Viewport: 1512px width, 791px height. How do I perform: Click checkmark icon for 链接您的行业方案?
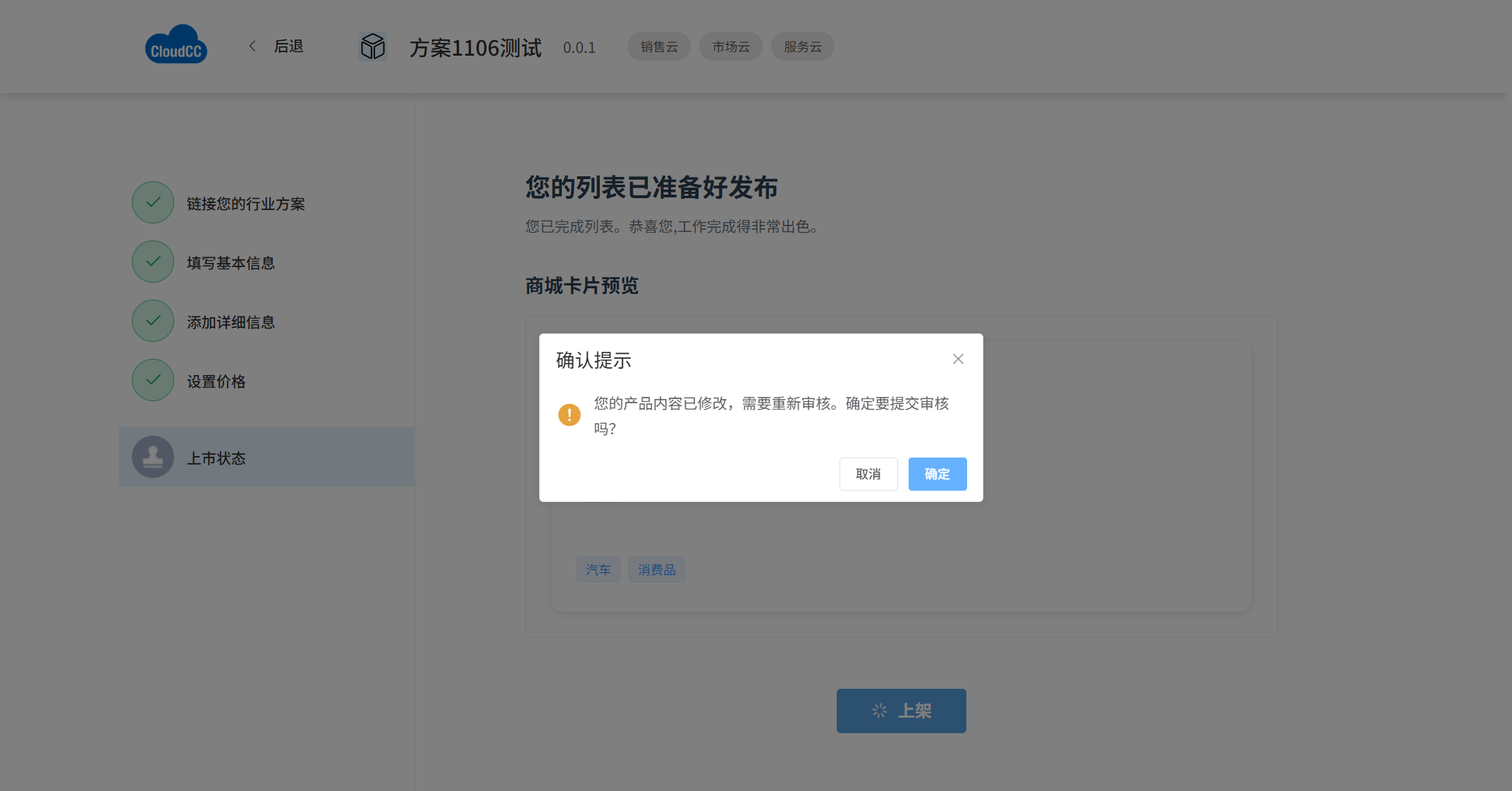[153, 203]
